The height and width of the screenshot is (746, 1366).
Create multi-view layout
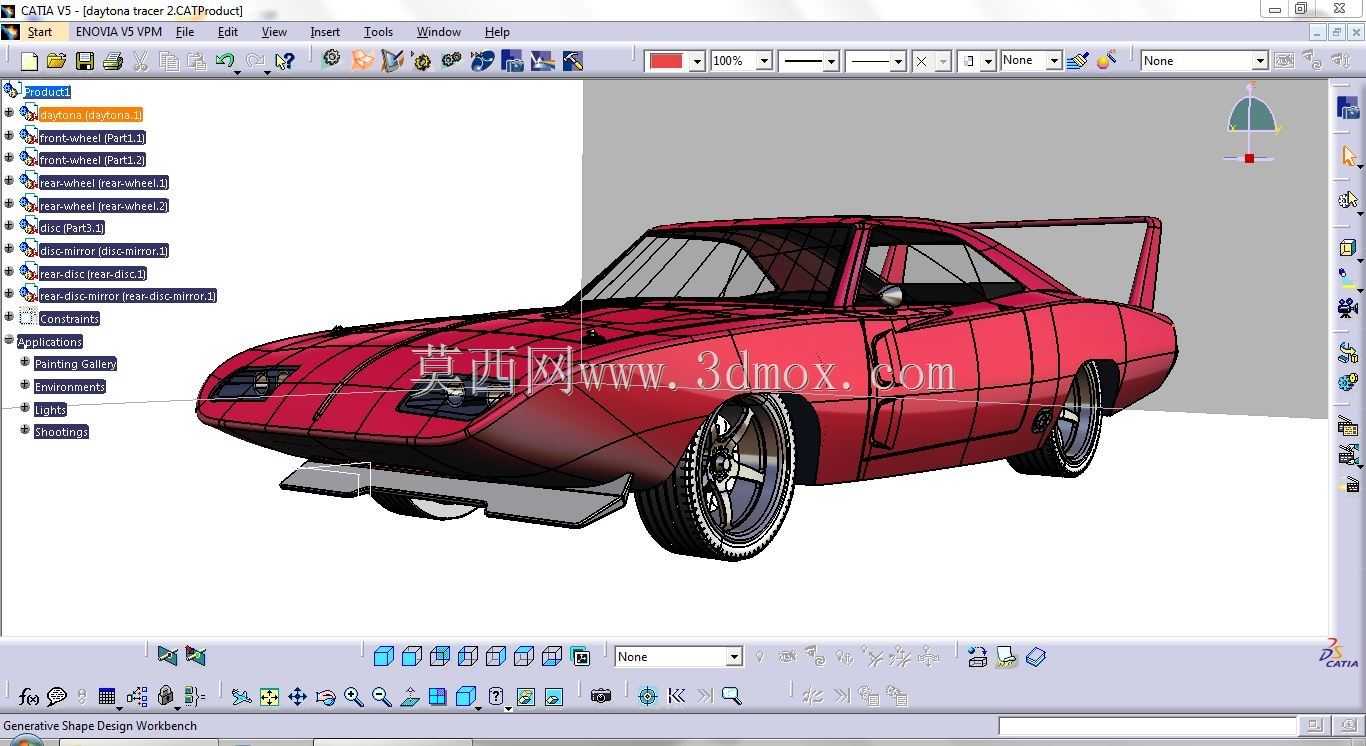(x=437, y=697)
